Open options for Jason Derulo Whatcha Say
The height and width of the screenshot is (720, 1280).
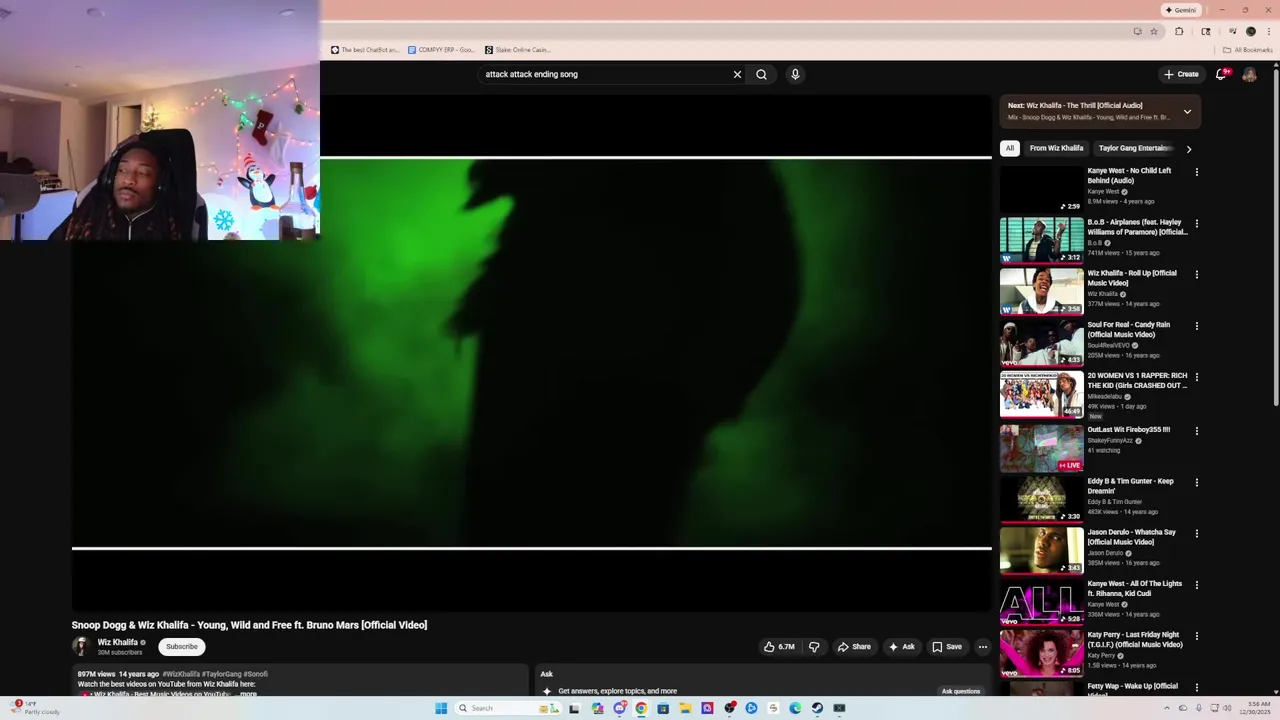coord(1196,533)
